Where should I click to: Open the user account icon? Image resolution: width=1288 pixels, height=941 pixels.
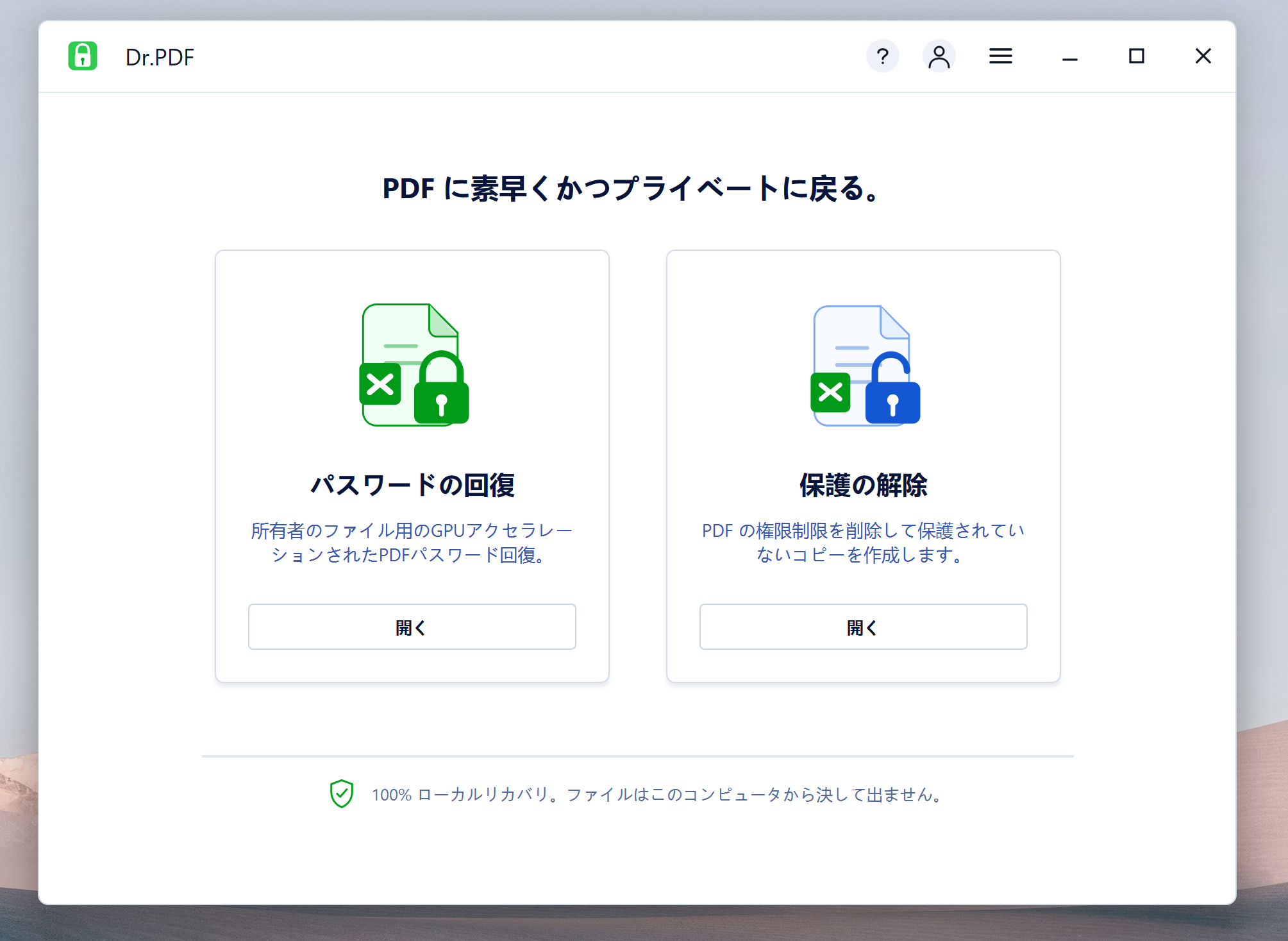point(939,56)
